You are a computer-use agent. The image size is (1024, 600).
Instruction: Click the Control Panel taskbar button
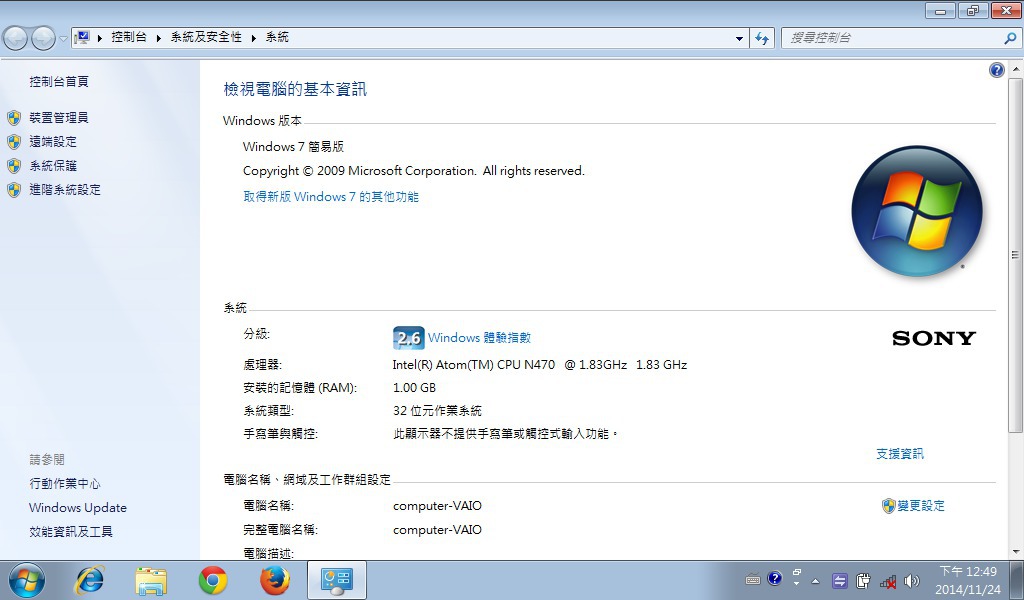pyautogui.click(x=337, y=580)
